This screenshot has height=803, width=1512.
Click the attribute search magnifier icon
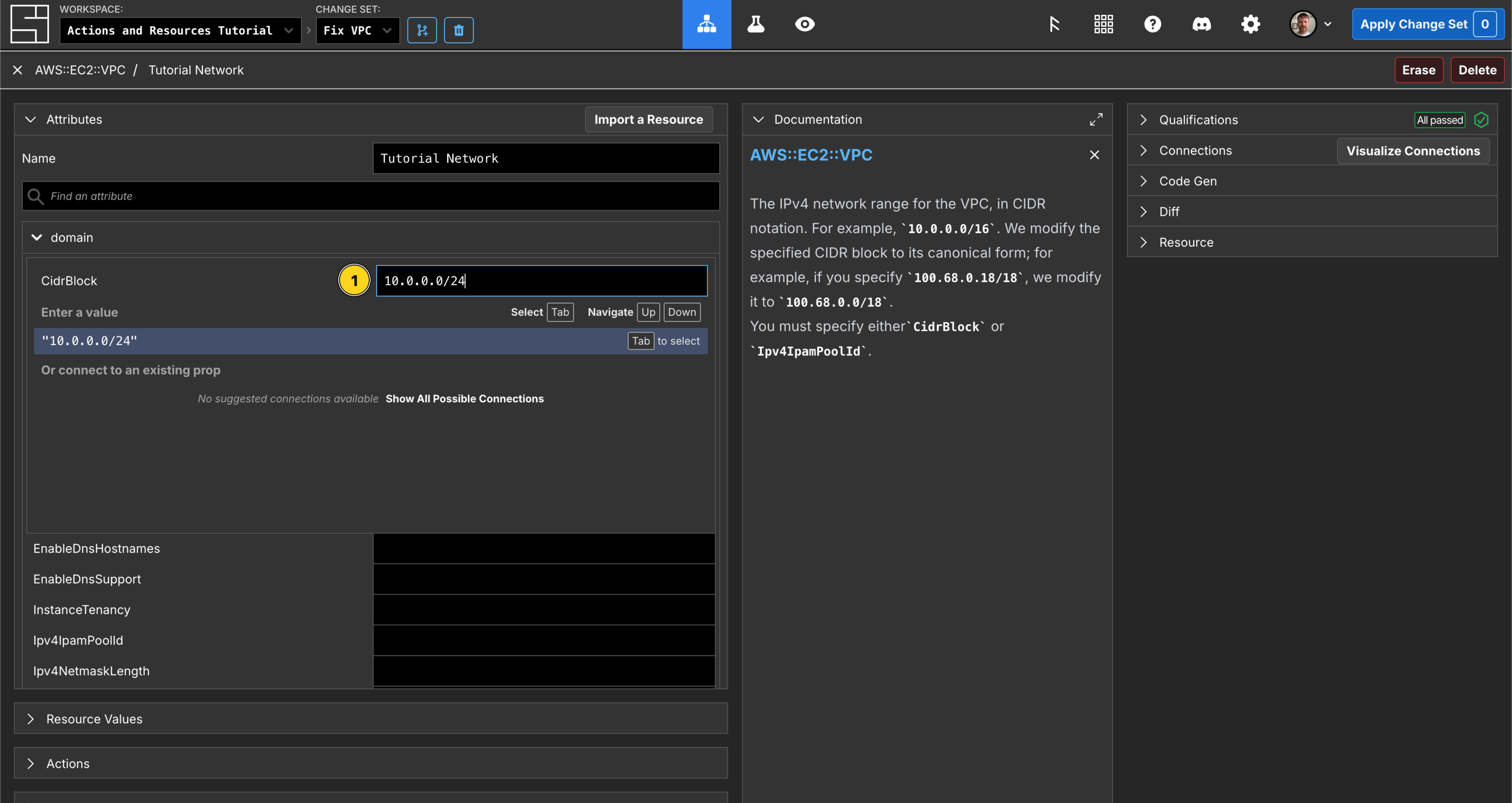36,196
